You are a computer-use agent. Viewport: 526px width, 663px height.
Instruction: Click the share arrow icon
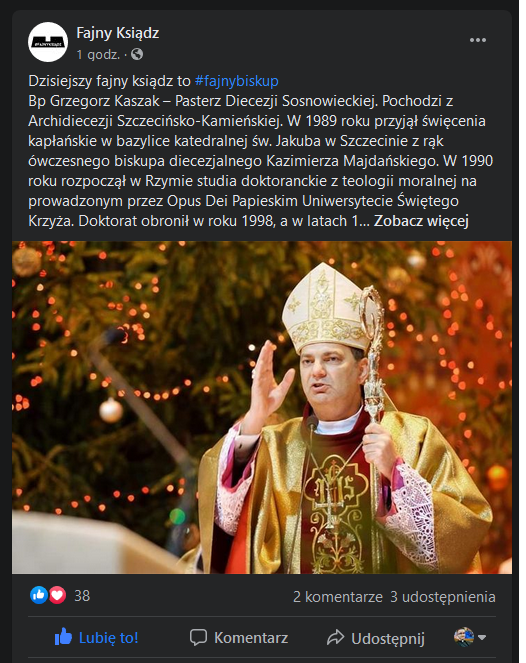pyautogui.click(x=336, y=637)
